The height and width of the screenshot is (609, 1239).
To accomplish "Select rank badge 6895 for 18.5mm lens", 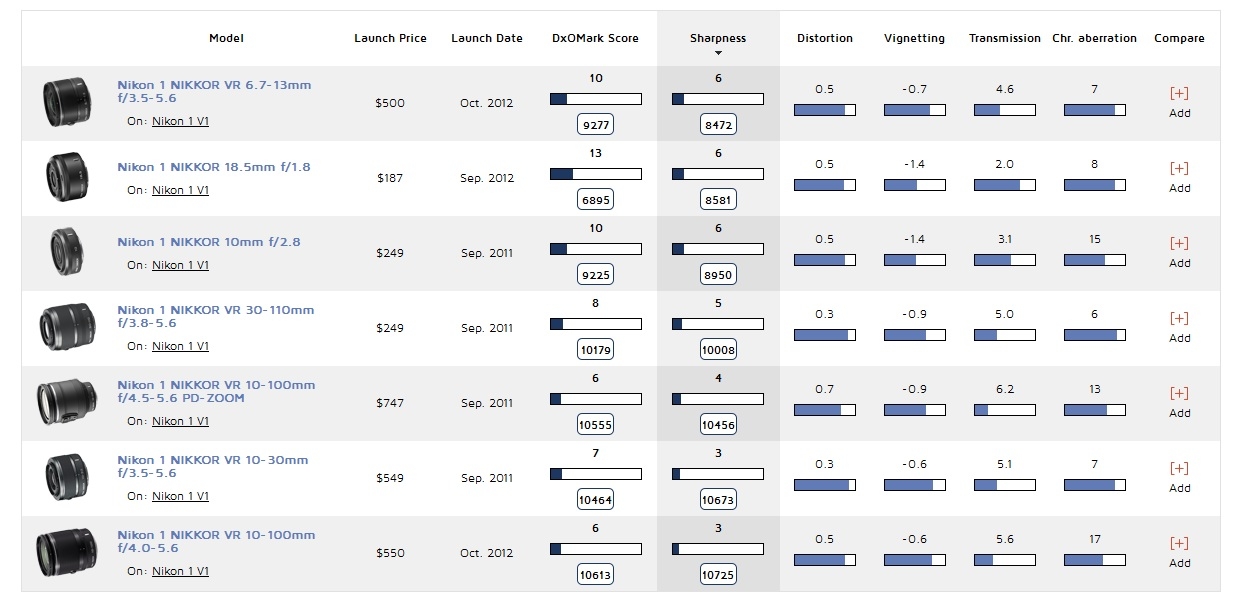I will 596,200.
